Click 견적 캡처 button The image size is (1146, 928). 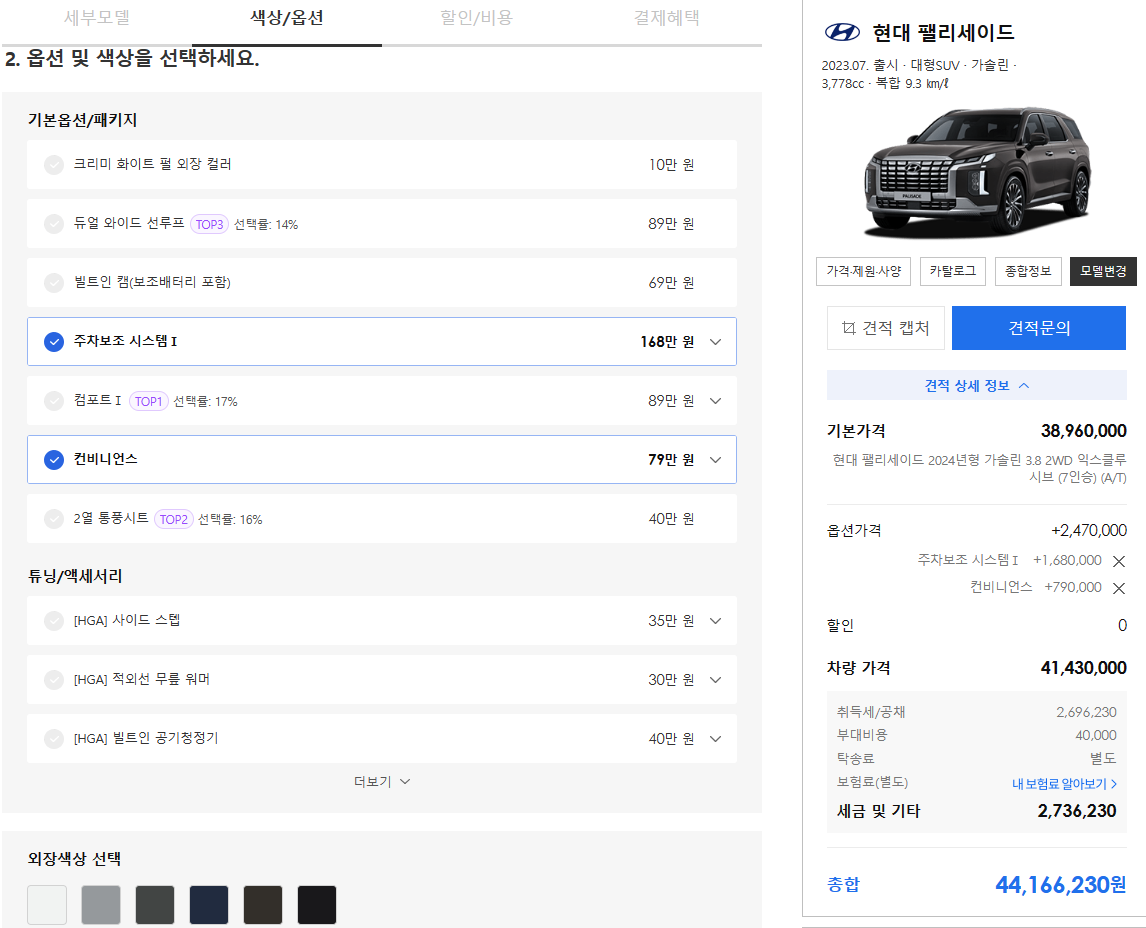pyautogui.click(x=886, y=328)
